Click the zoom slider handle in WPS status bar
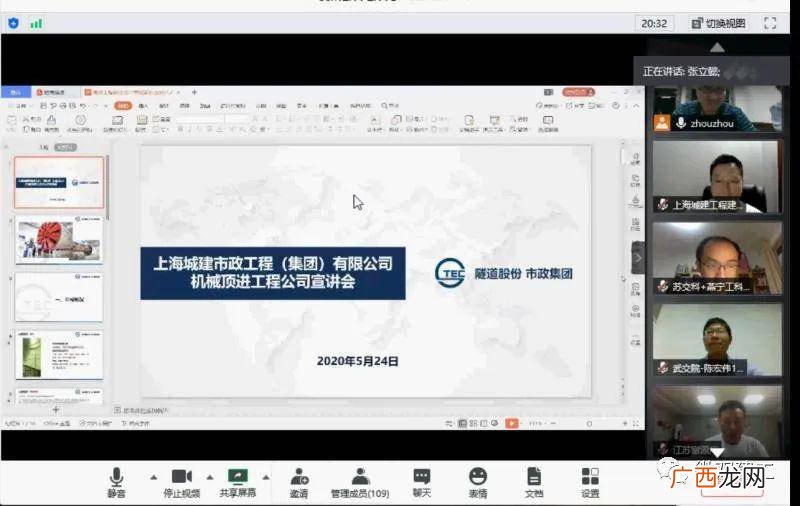 click(589, 423)
